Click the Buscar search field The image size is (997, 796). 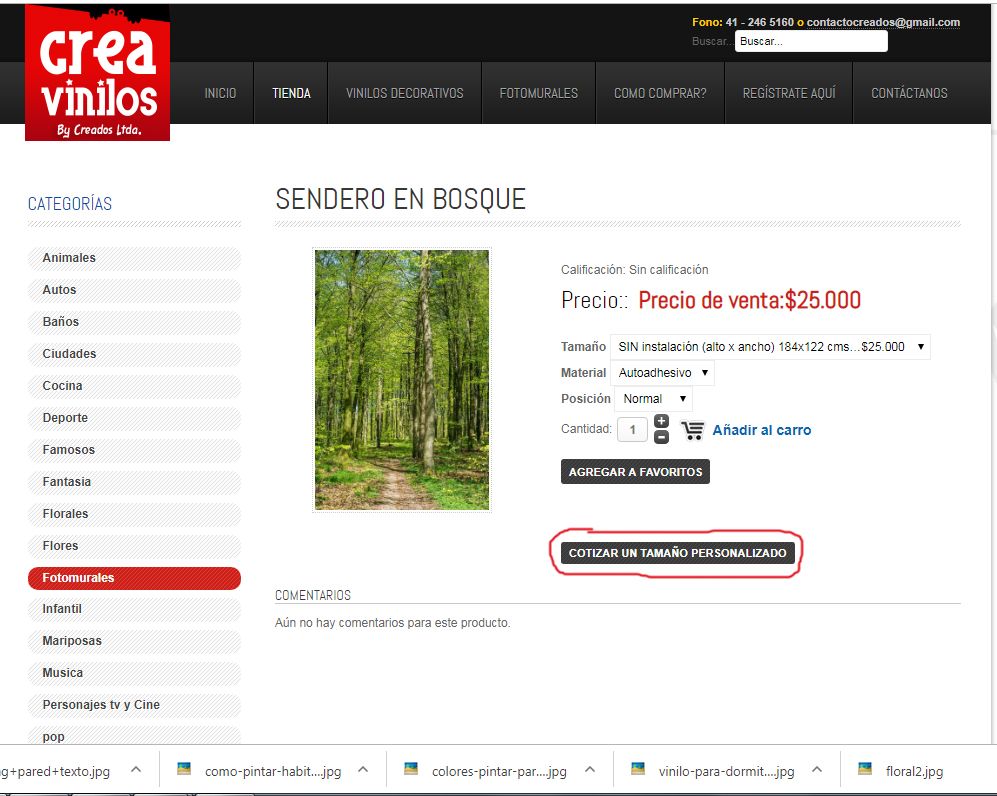tap(811, 41)
